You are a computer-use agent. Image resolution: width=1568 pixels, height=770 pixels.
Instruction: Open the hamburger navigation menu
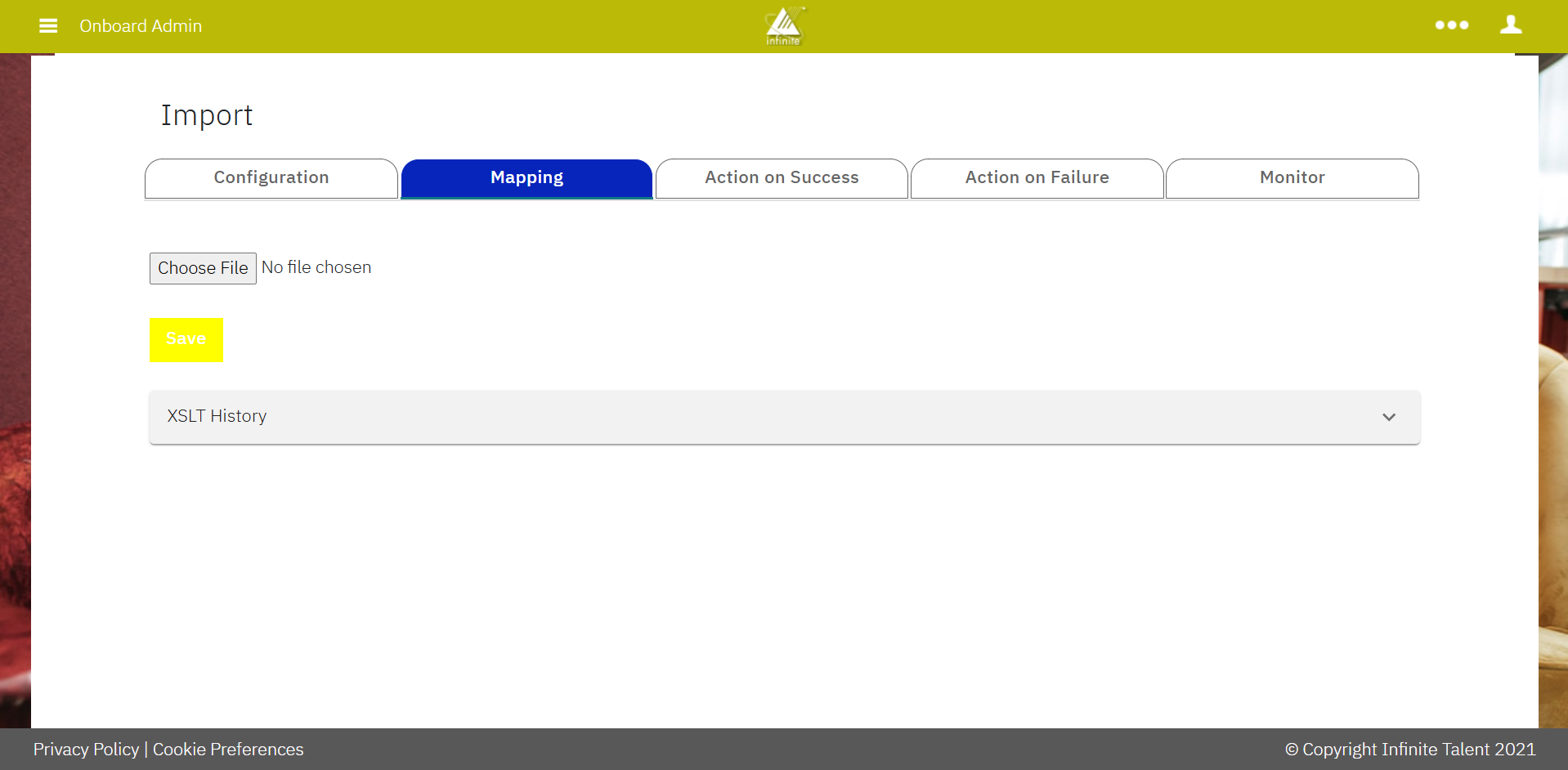[48, 26]
